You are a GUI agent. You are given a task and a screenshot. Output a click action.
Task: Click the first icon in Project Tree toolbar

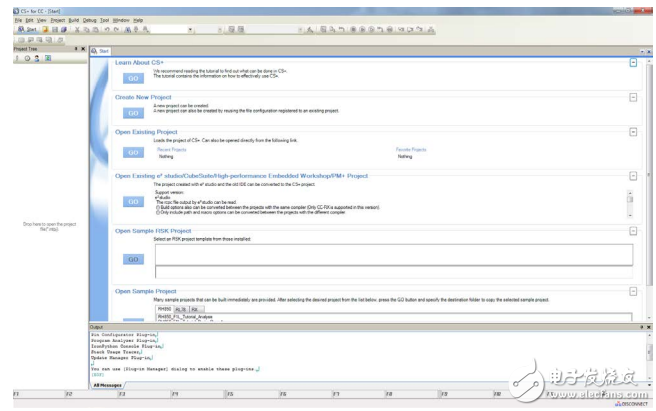point(16,58)
